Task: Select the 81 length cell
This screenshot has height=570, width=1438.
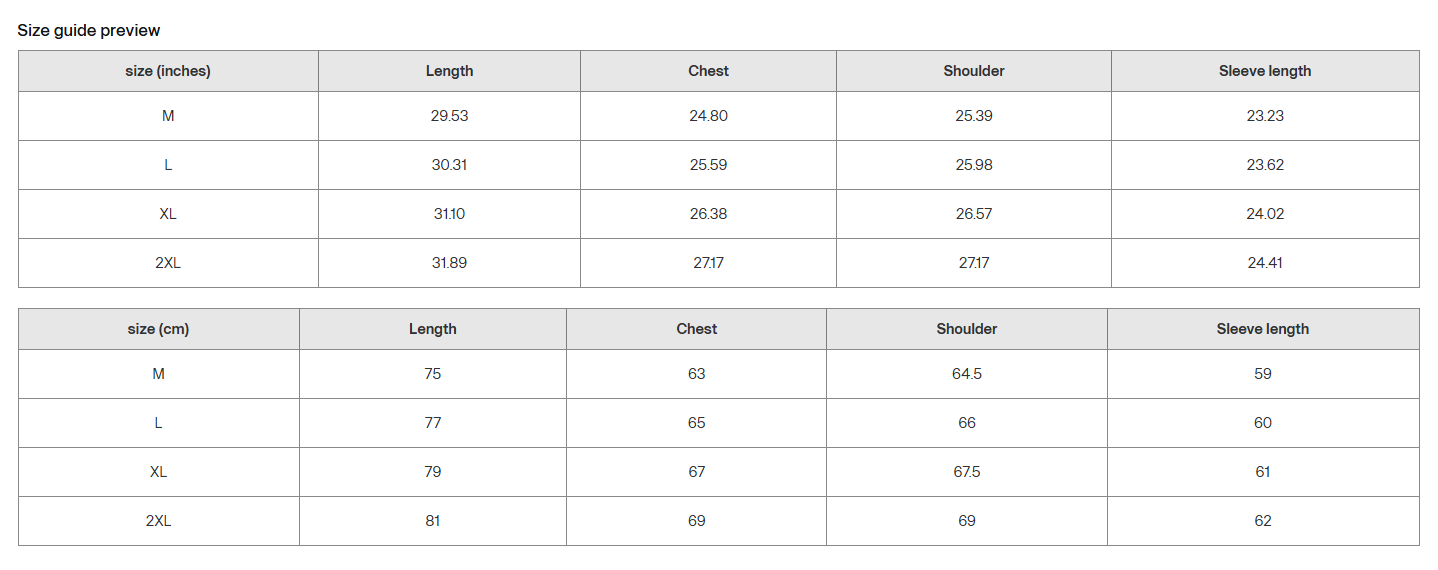Action: 432,521
